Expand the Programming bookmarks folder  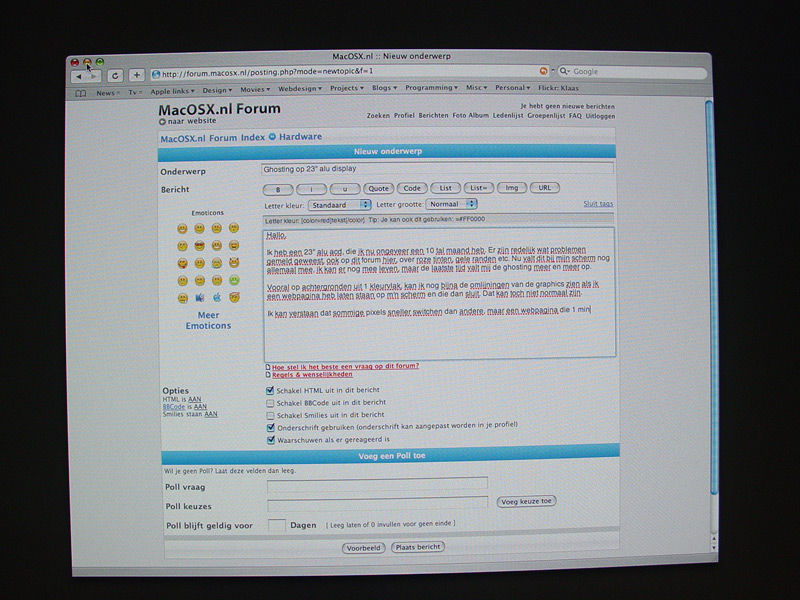pyautogui.click(x=432, y=88)
